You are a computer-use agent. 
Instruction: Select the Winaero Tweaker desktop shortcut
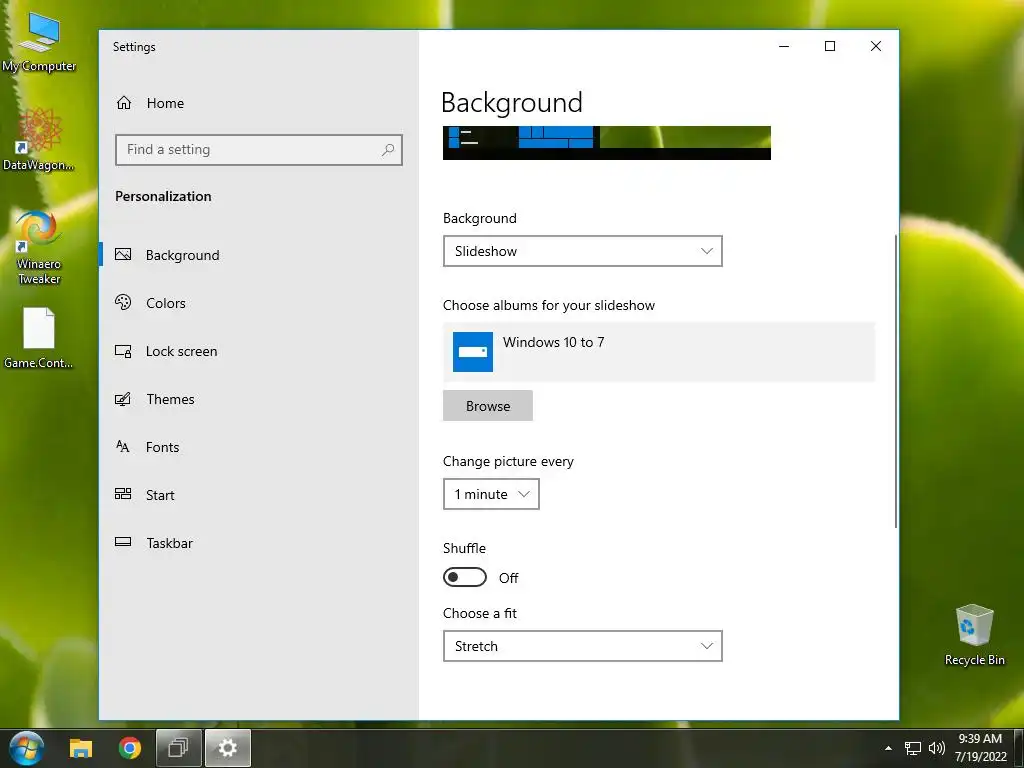(39, 248)
